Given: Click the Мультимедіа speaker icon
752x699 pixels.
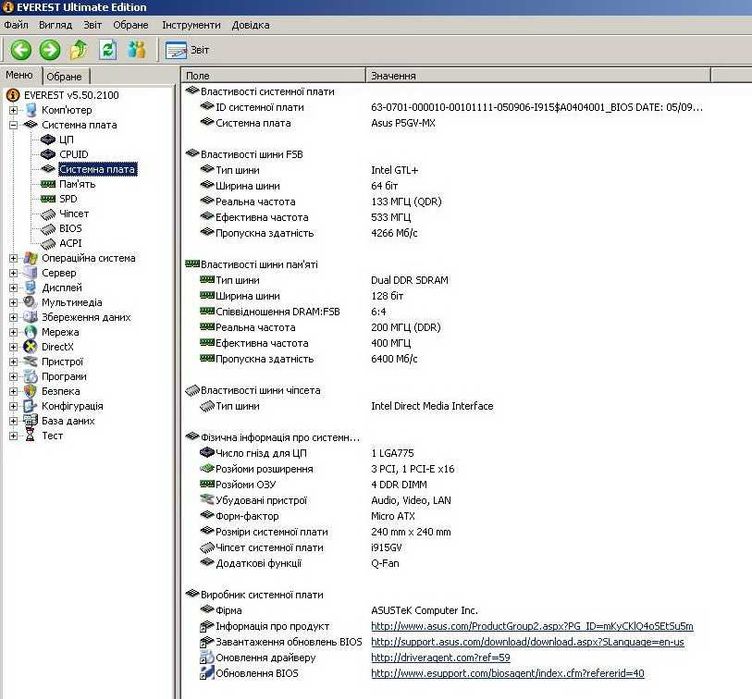Looking at the screenshot, I should [x=31, y=302].
